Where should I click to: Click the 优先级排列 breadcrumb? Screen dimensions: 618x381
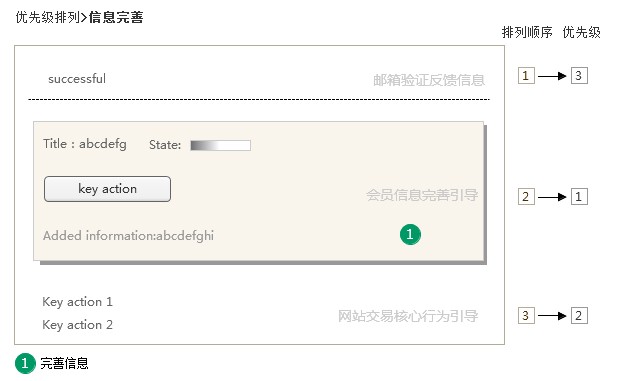pyautogui.click(x=48, y=17)
